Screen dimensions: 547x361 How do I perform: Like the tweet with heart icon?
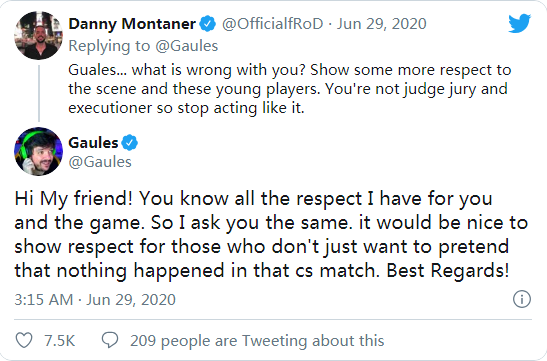pyautogui.click(x=24, y=340)
